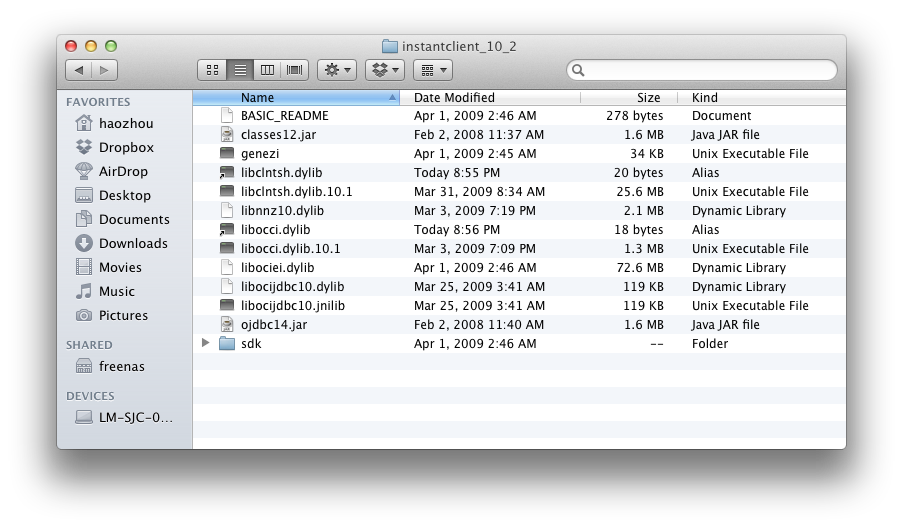Click 'Today 8:55 PM' date cell

point(457,173)
